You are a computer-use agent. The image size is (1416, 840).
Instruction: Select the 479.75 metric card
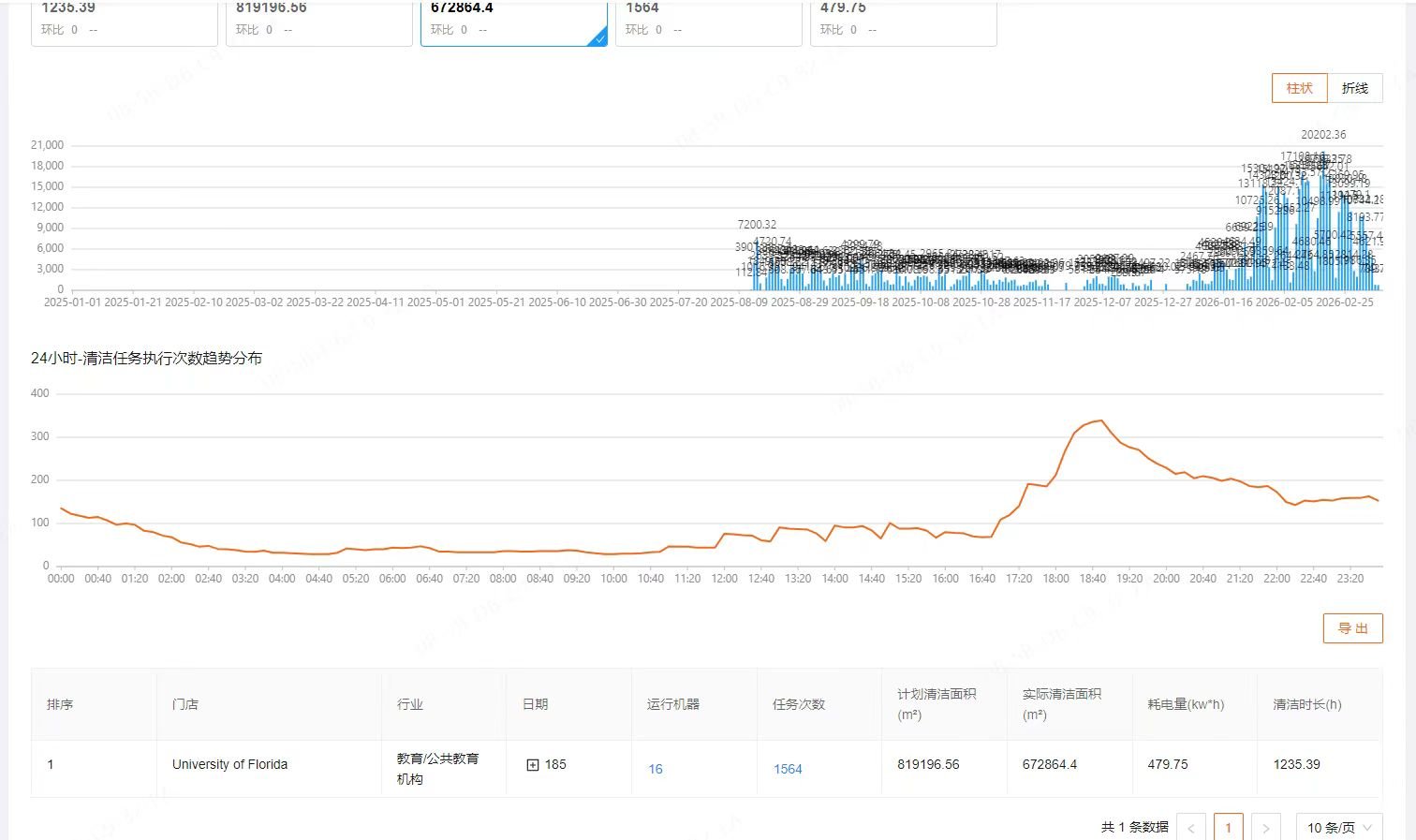coord(903,21)
